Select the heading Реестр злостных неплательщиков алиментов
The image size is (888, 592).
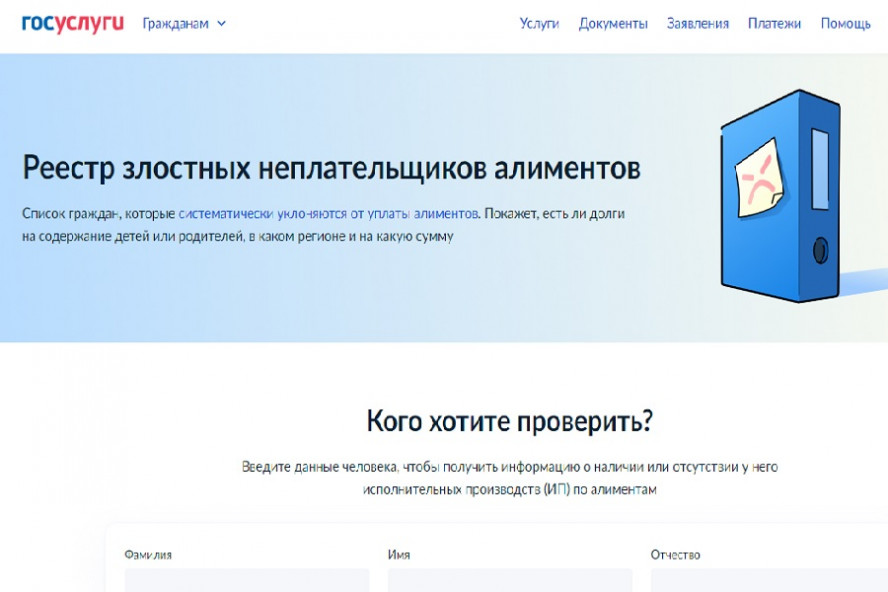tap(331, 168)
